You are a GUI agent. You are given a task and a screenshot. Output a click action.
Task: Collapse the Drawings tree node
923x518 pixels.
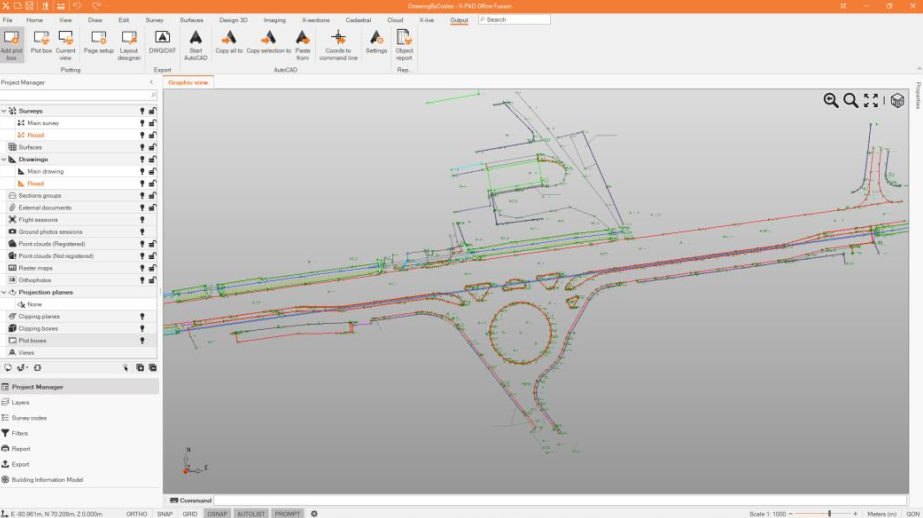pos(4,159)
